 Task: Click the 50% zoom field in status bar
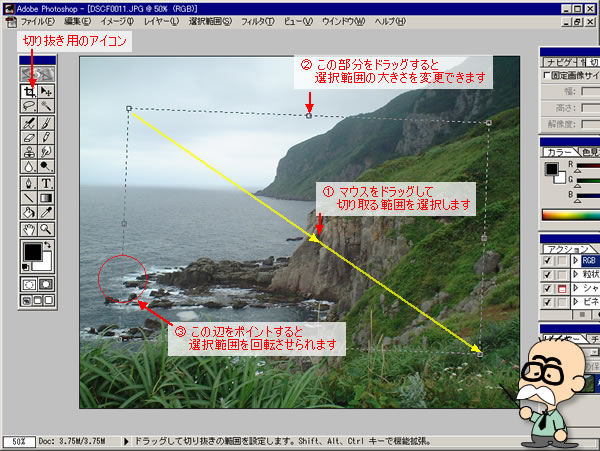[x=19, y=440]
